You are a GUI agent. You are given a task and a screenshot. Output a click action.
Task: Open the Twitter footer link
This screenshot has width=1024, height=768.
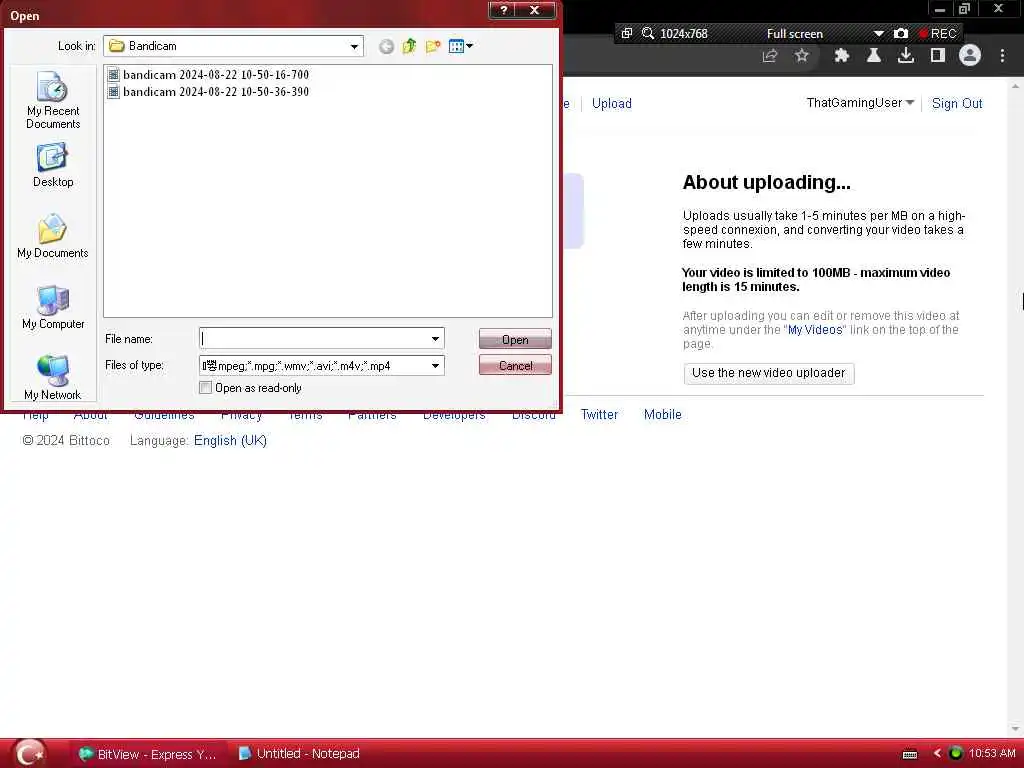tap(600, 414)
